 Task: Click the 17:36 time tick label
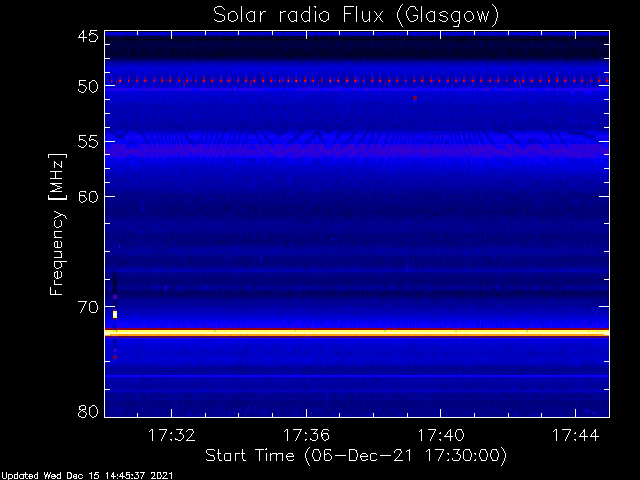[x=306, y=435]
